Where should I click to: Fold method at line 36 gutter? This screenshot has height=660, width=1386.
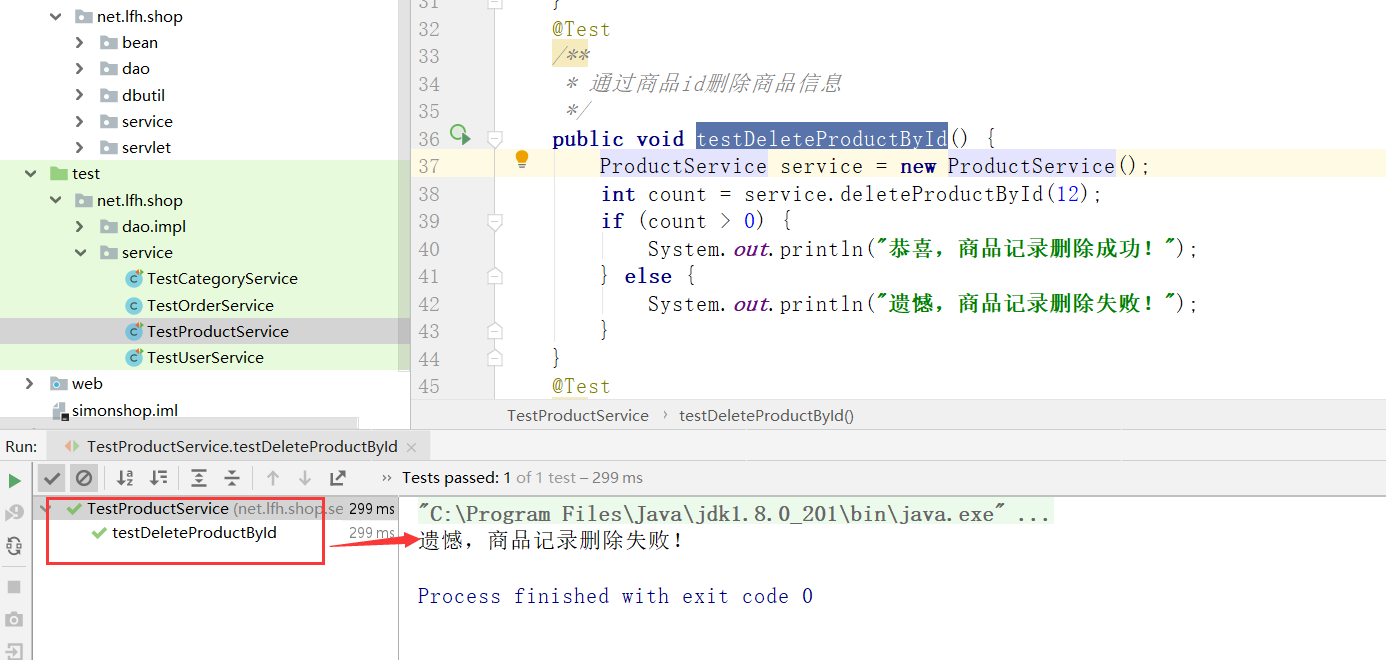coord(494,139)
